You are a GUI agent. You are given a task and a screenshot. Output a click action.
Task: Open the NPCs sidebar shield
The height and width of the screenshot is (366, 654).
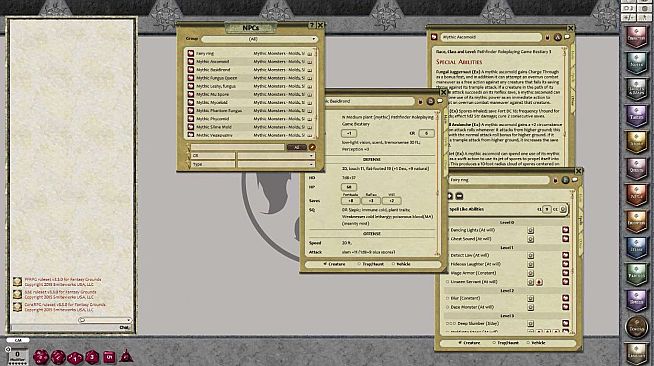(636, 195)
